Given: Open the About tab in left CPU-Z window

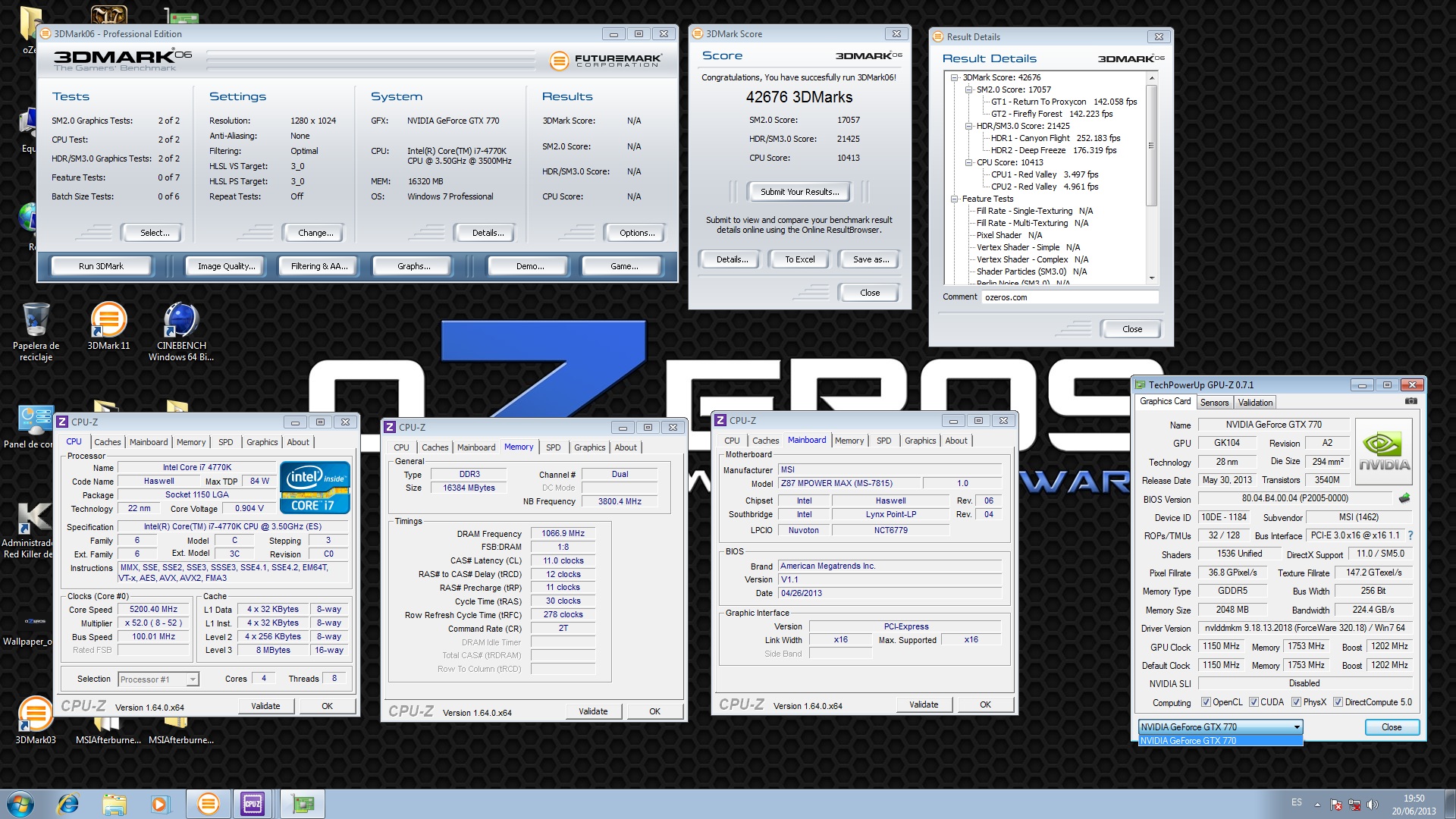Looking at the screenshot, I should (298, 442).
